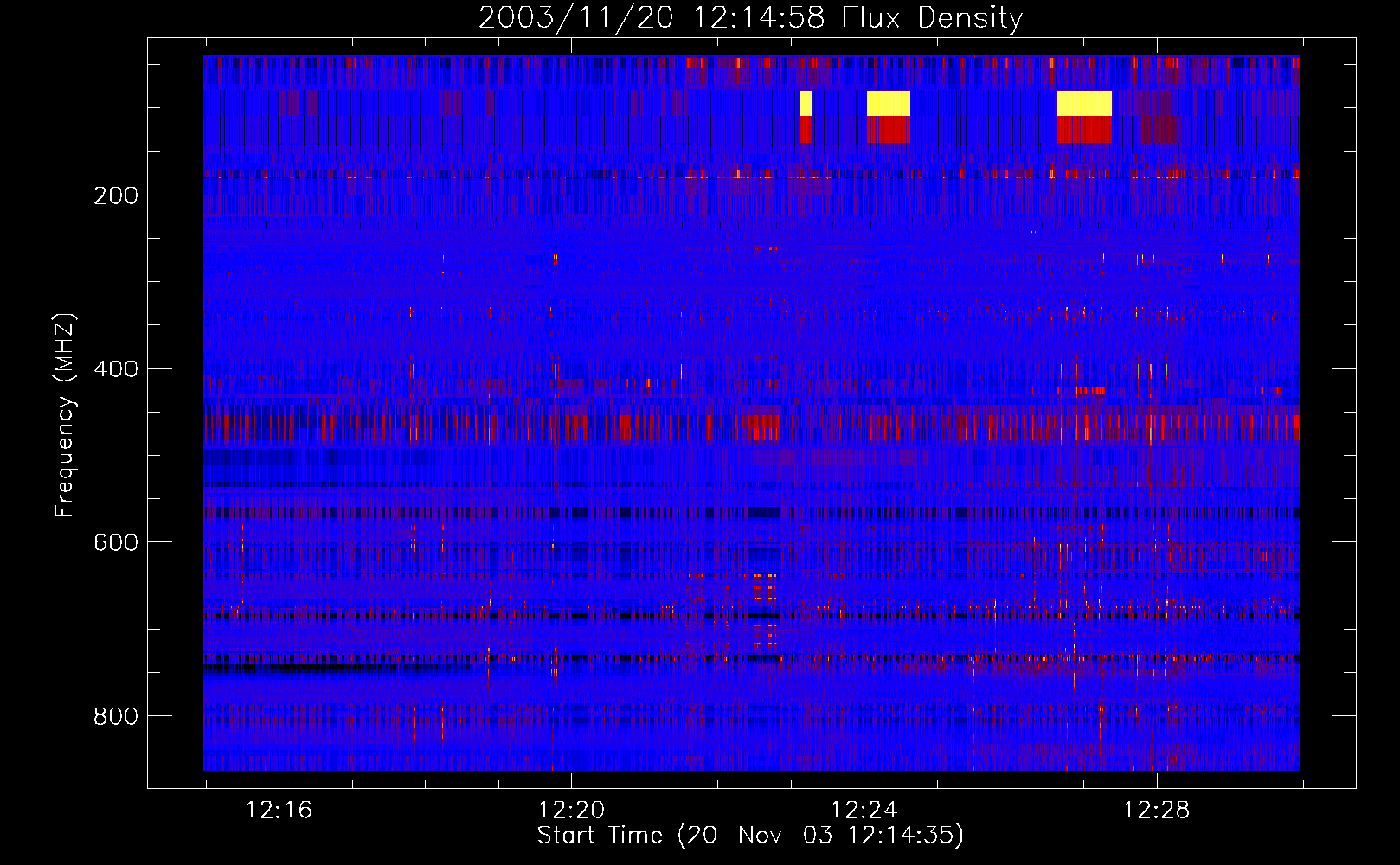Click the '600' frequency tick label

pos(116,542)
